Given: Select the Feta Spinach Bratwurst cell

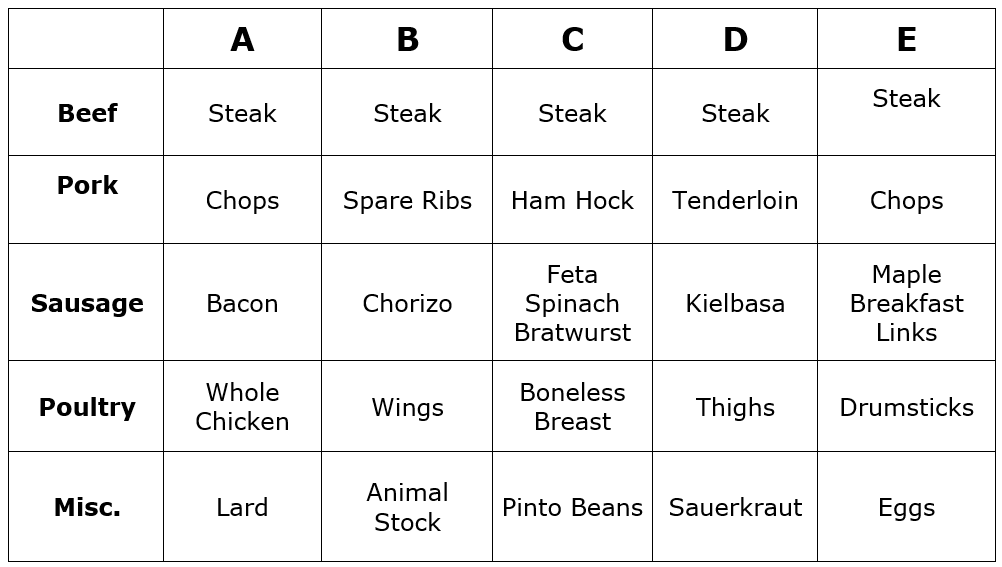Looking at the screenshot, I should click(x=572, y=303).
